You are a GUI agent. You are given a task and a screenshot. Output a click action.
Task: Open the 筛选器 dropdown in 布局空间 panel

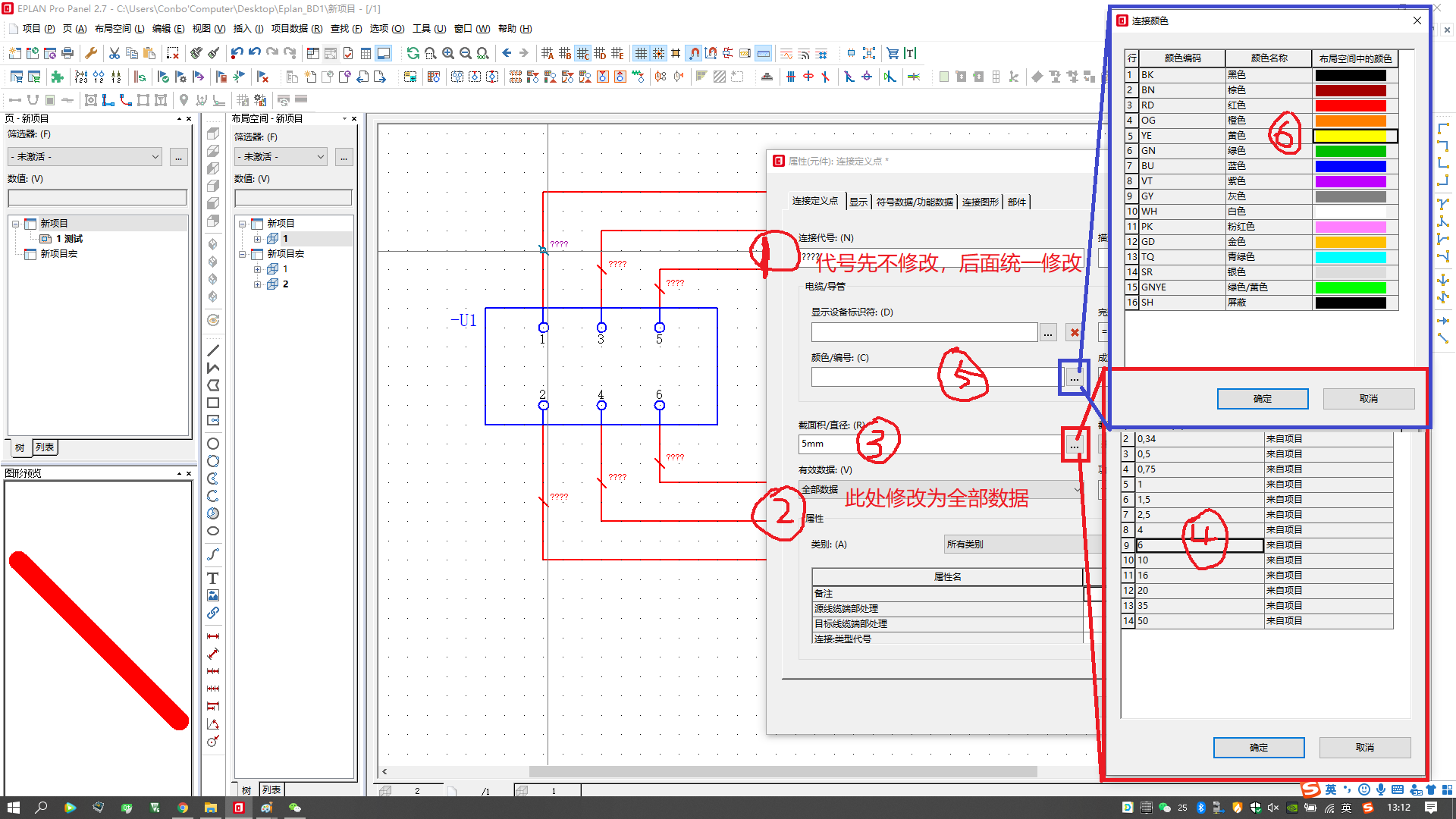point(280,156)
